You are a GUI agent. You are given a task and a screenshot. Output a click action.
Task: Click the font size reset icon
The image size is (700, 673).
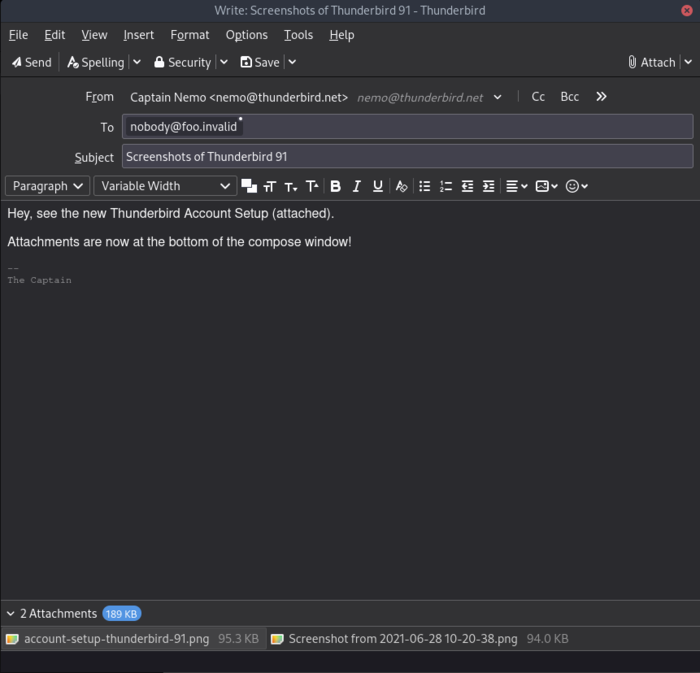270,186
